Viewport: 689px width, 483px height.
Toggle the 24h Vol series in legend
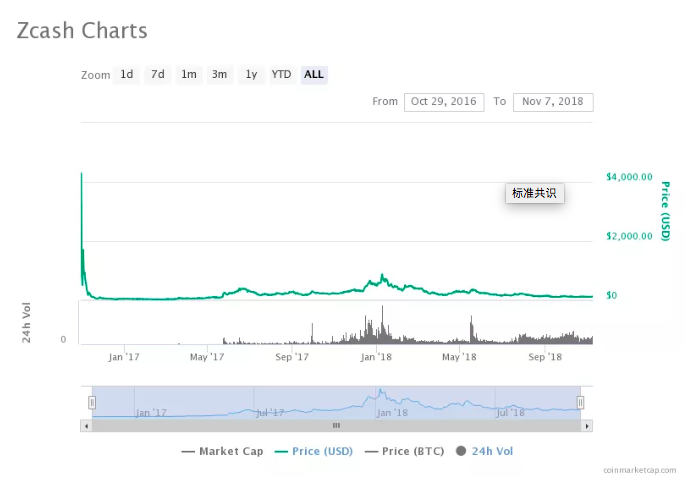click(485, 451)
